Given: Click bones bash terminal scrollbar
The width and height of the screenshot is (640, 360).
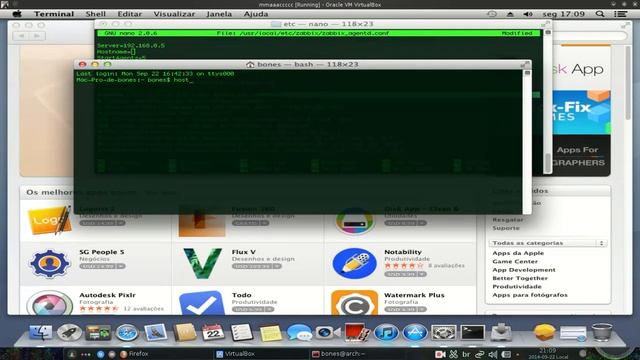Looking at the screenshot, I should coord(527,141).
